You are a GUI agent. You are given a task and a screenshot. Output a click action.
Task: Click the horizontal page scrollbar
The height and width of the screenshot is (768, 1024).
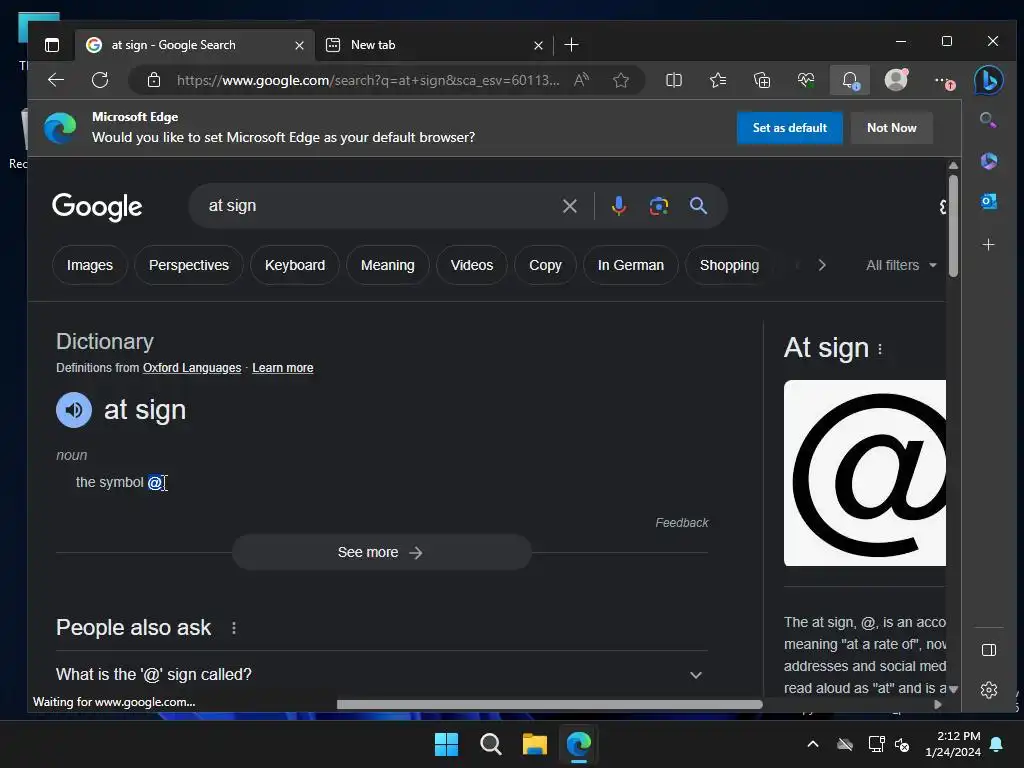click(549, 705)
